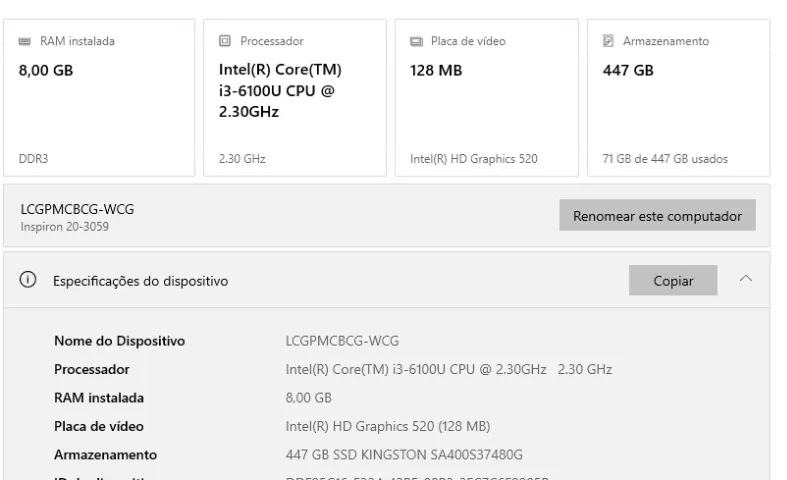The height and width of the screenshot is (480, 787).
Task: Click the Especificações do dispositivo header
Action: pyautogui.click(x=141, y=281)
